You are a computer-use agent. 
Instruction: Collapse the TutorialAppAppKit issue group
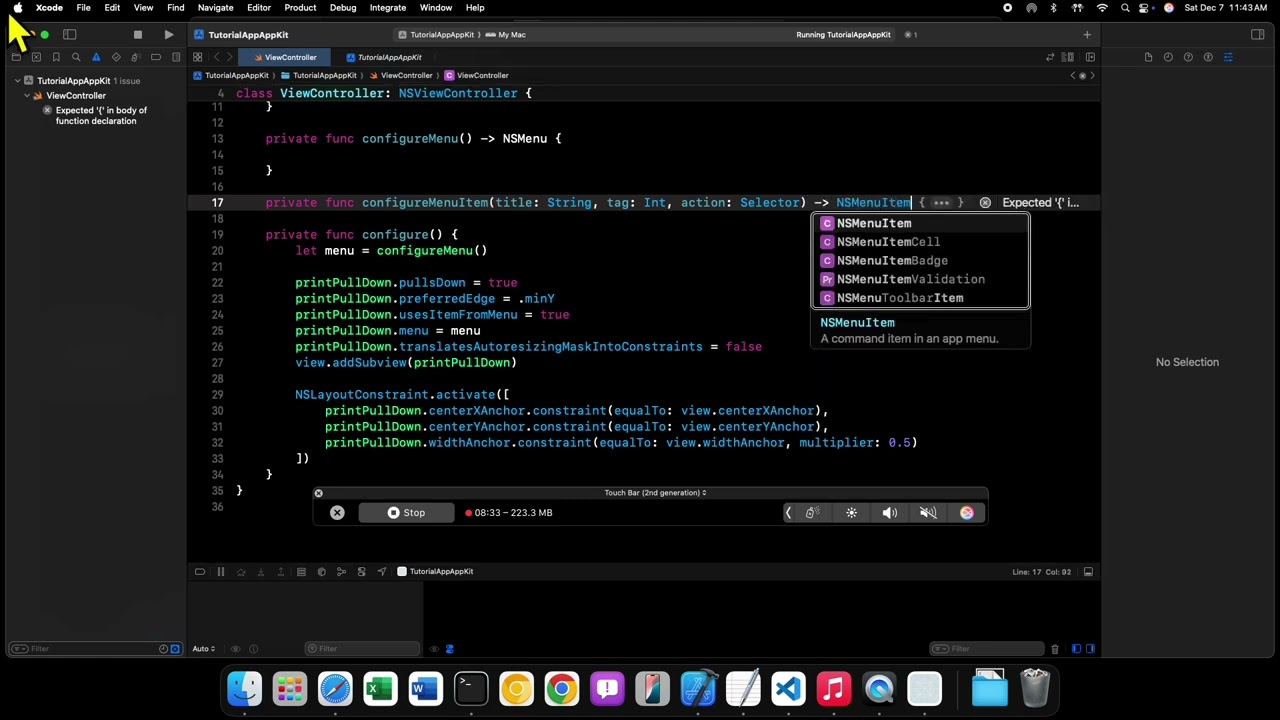pyautogui.click(x=17, y=81)
